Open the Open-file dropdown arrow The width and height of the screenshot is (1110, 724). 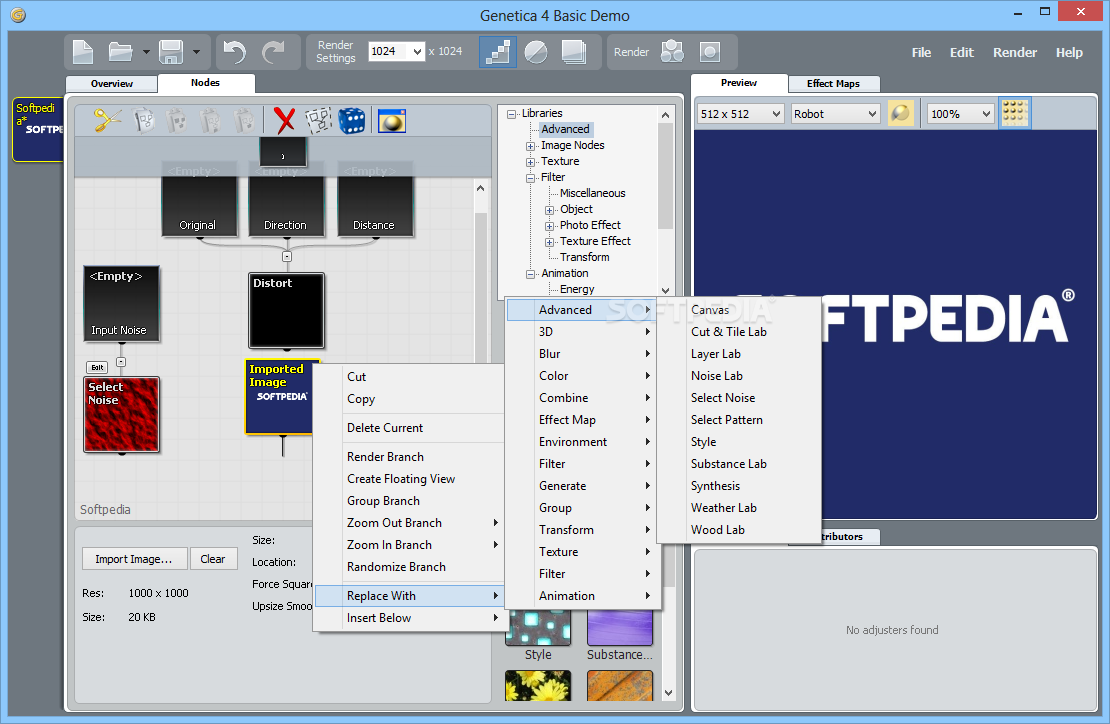(x=146, y=52)
